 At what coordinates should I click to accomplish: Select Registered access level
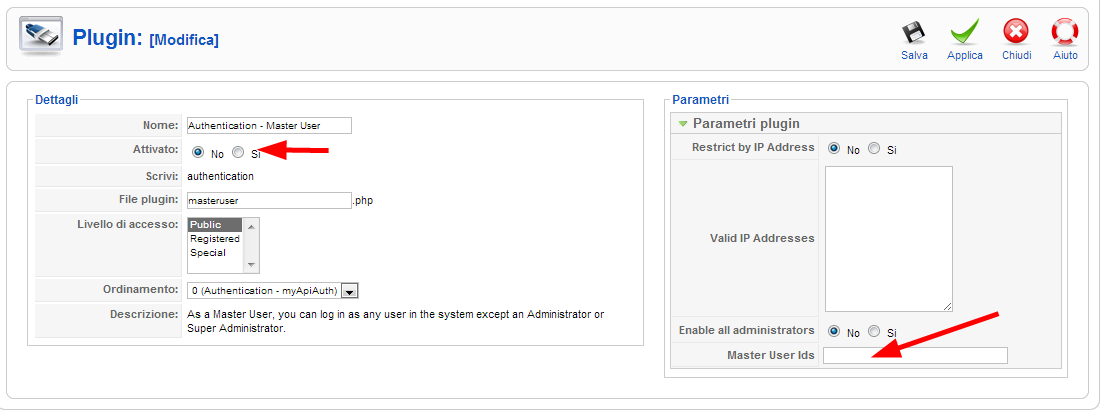pos(215,239)
